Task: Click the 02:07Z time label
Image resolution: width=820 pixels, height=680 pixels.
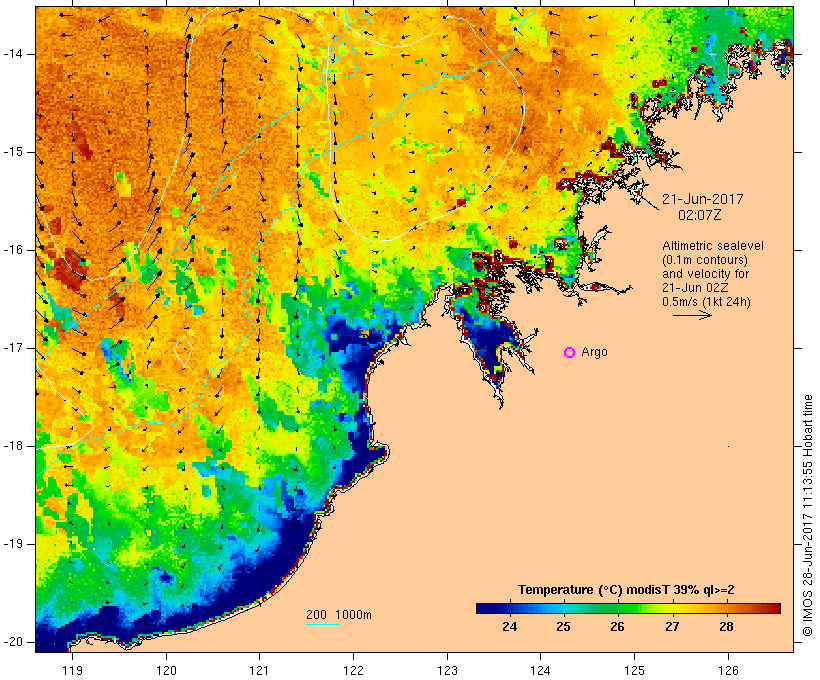Action: pyautogui.click(x=700, y=215)
